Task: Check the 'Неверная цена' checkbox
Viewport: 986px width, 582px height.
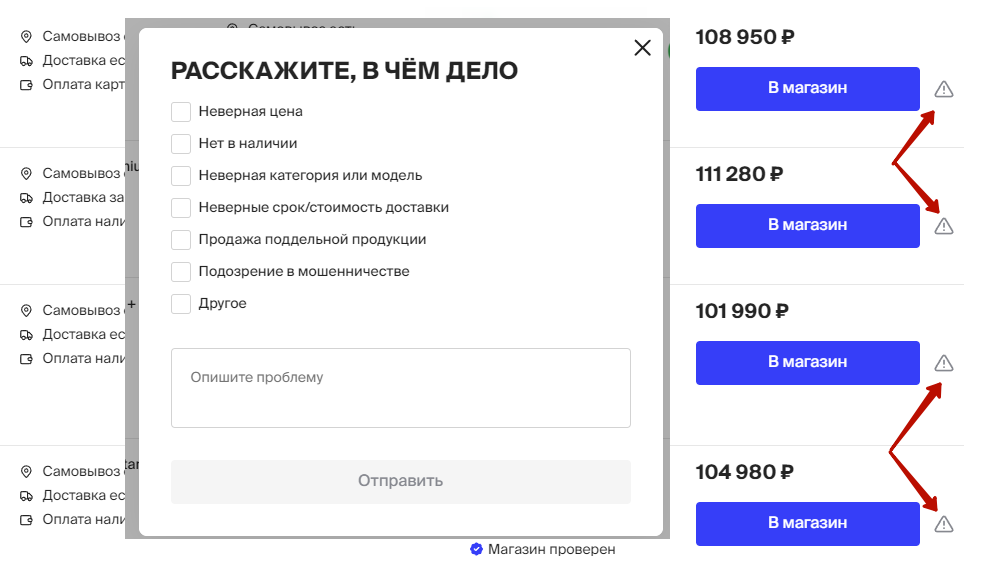Action: (181, 112)
